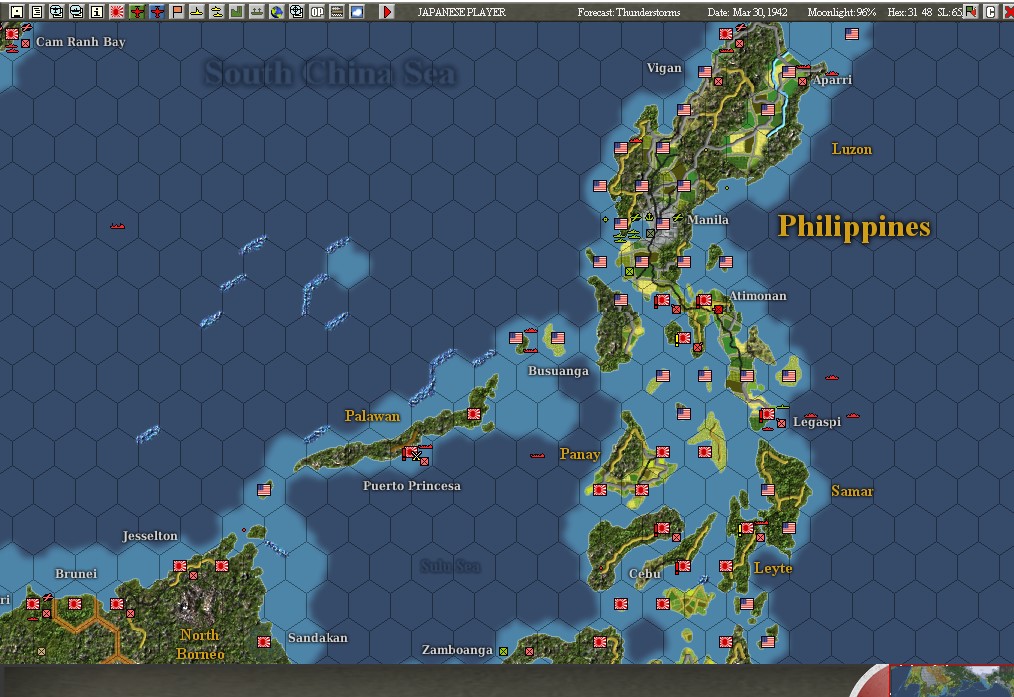This screenshot has width=1014, height=697.
Task: Open the blue aircraft display icon
Action: pyautogui.click(x=158, y=10)
